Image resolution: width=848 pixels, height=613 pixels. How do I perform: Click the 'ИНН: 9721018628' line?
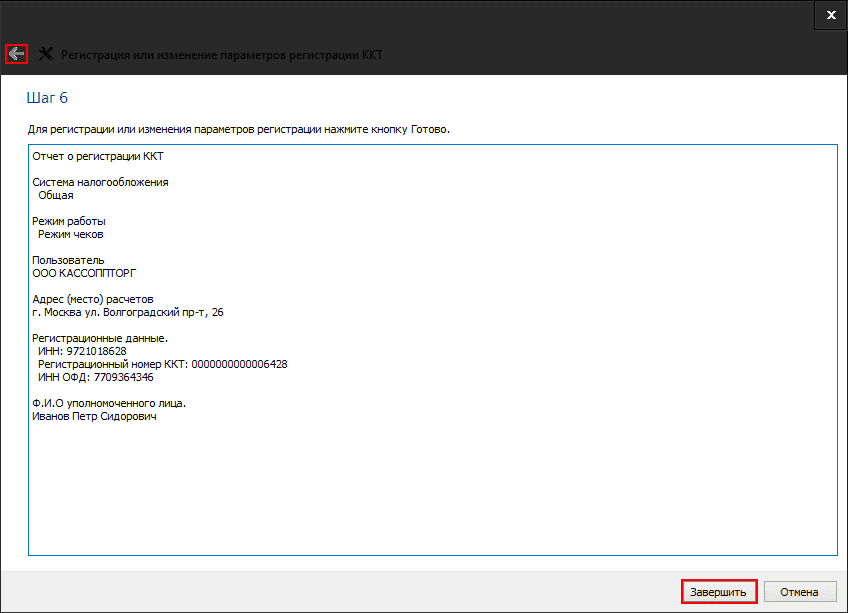pyautogui.click(x=82, y=351)
